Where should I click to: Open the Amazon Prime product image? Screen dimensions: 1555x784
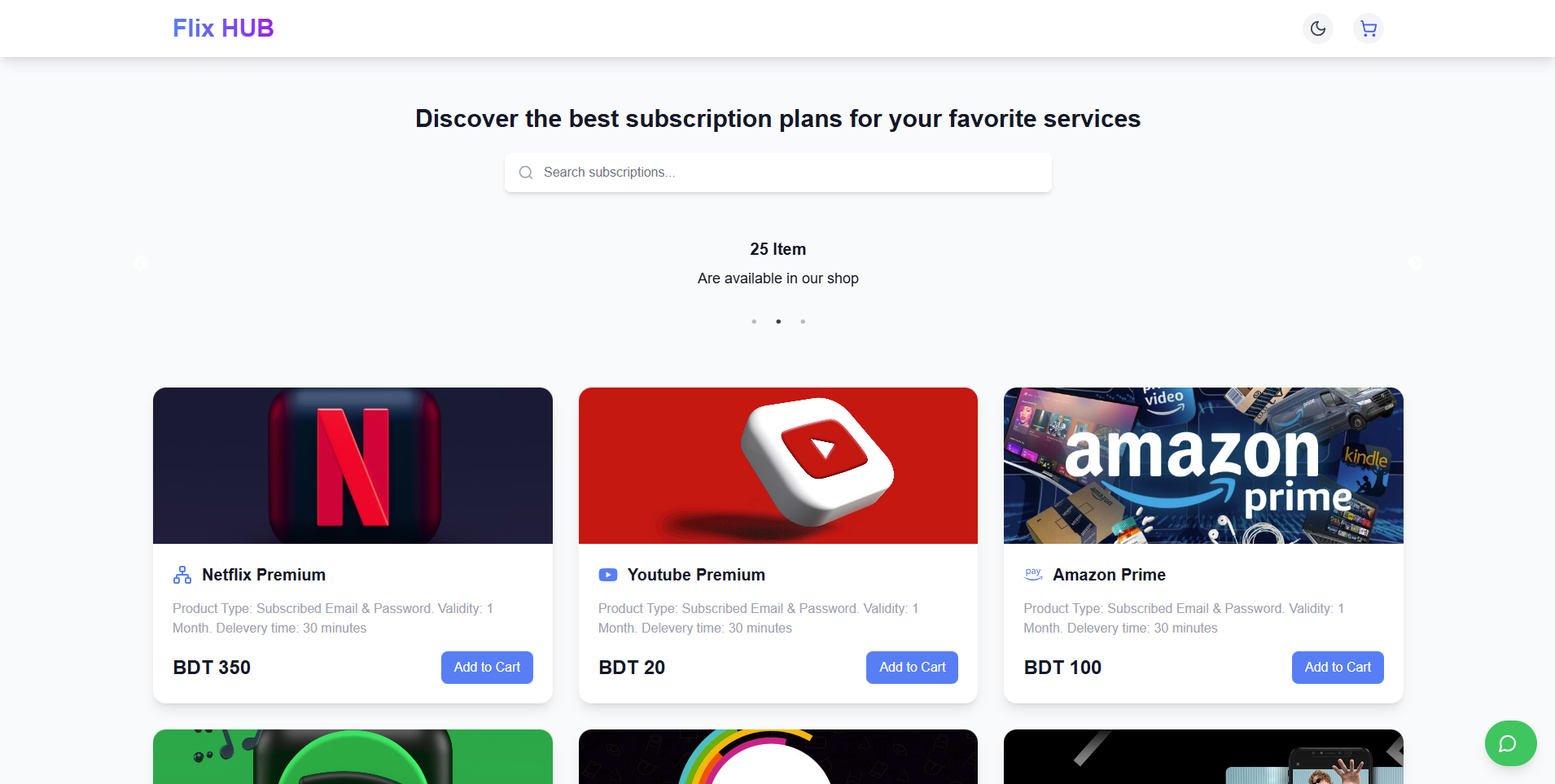coord(1203,466)
